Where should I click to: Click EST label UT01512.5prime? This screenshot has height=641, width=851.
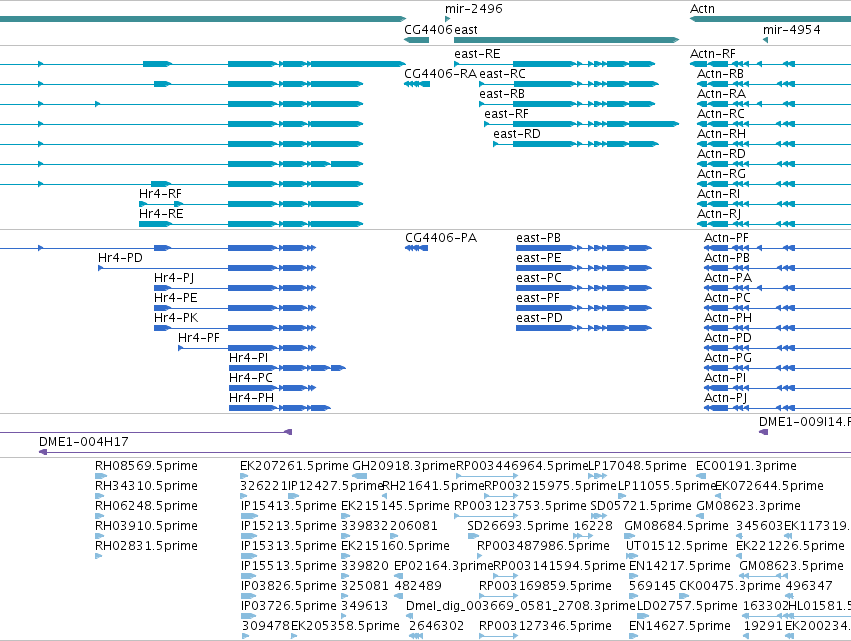(677, 546)
